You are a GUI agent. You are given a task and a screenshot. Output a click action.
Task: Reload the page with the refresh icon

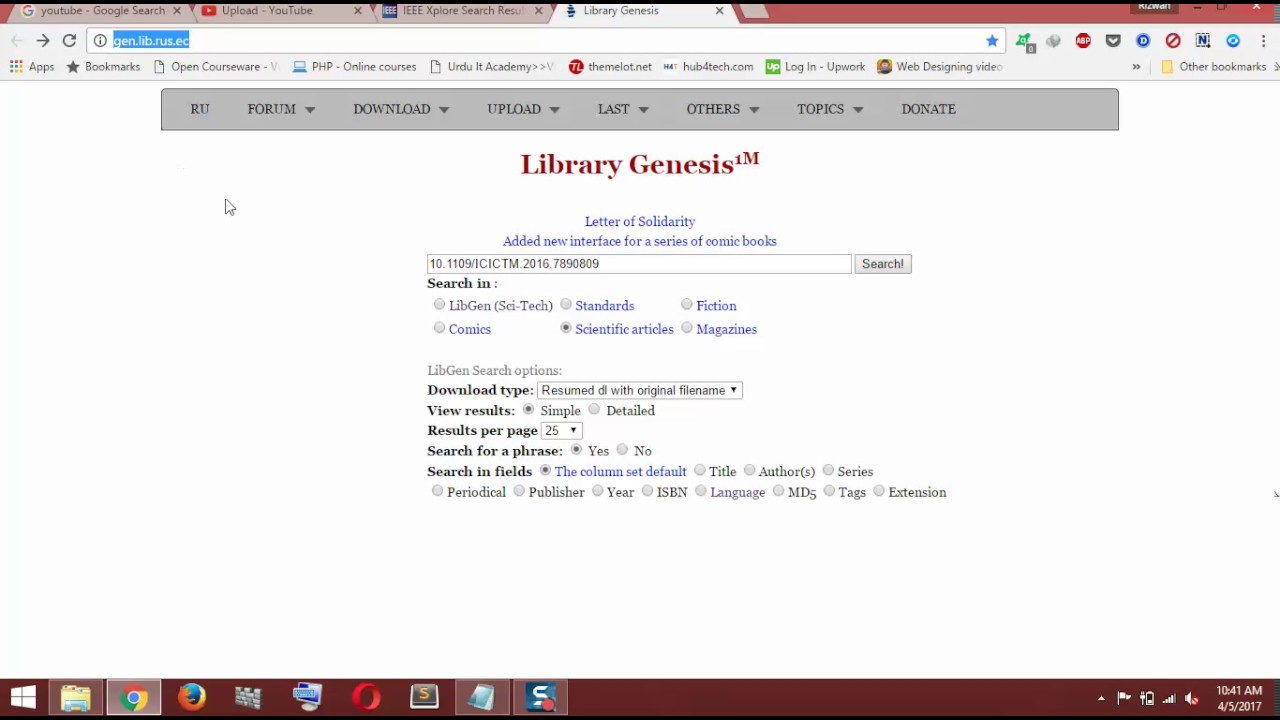point(69,40)
